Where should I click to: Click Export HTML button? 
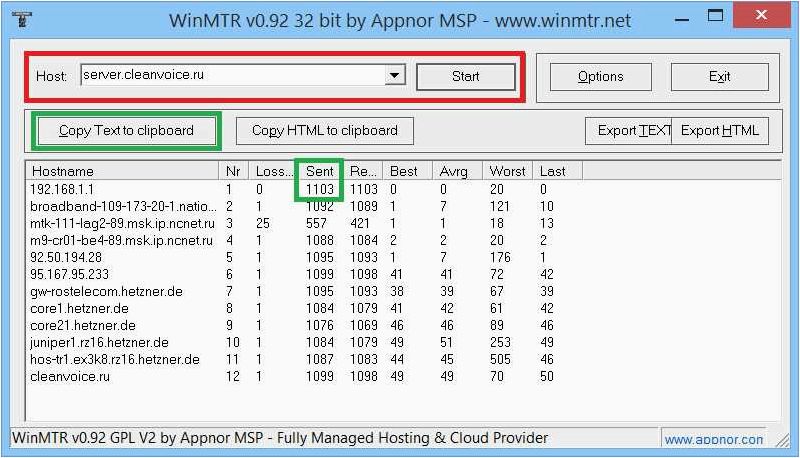coord(720,131)
